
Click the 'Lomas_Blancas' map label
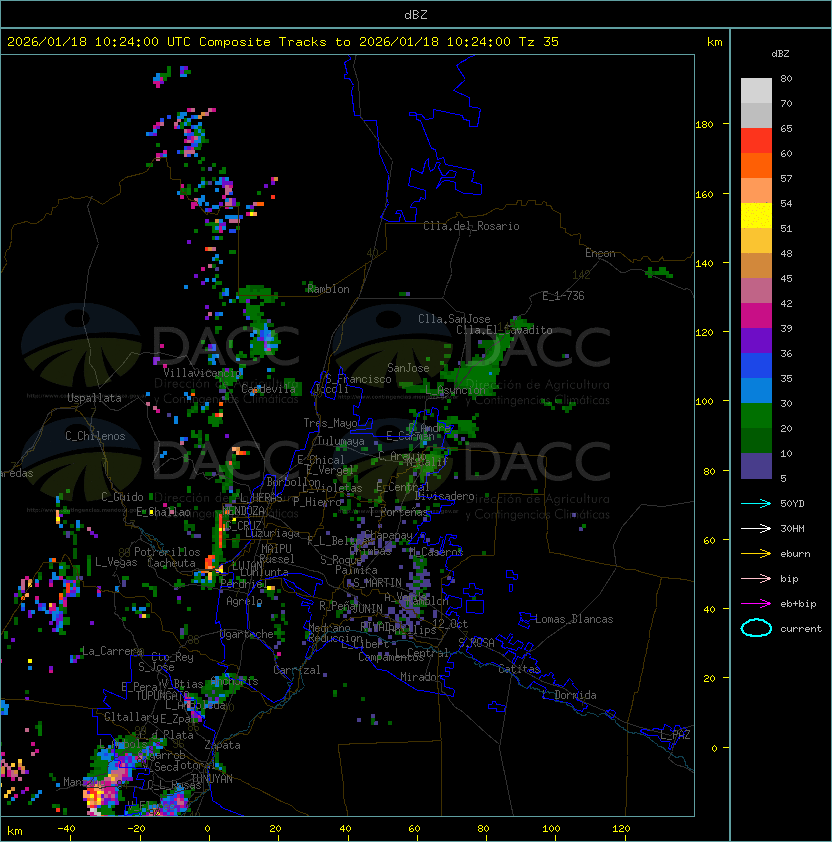[x=574, y=619]
